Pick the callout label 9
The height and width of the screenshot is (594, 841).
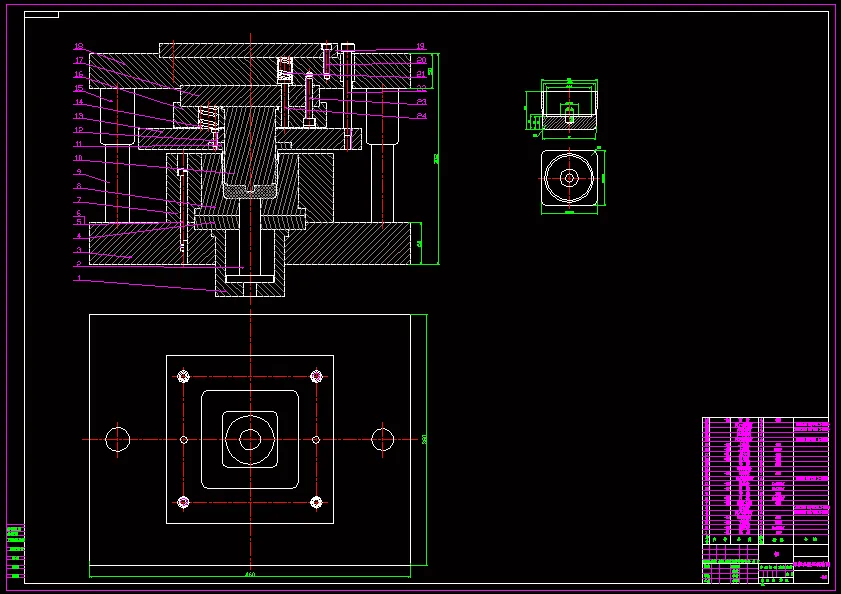pyautogui.click(x=79, y=172)
